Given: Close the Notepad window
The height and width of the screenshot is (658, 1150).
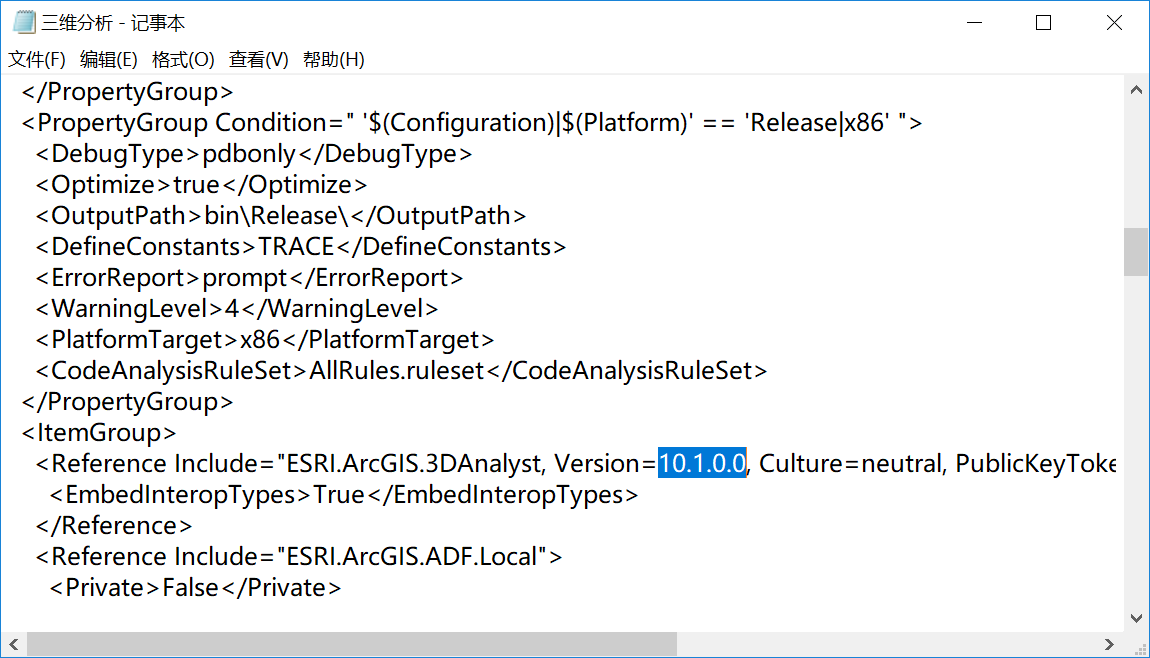Looking at the screenshot, I should [1114, 23].
